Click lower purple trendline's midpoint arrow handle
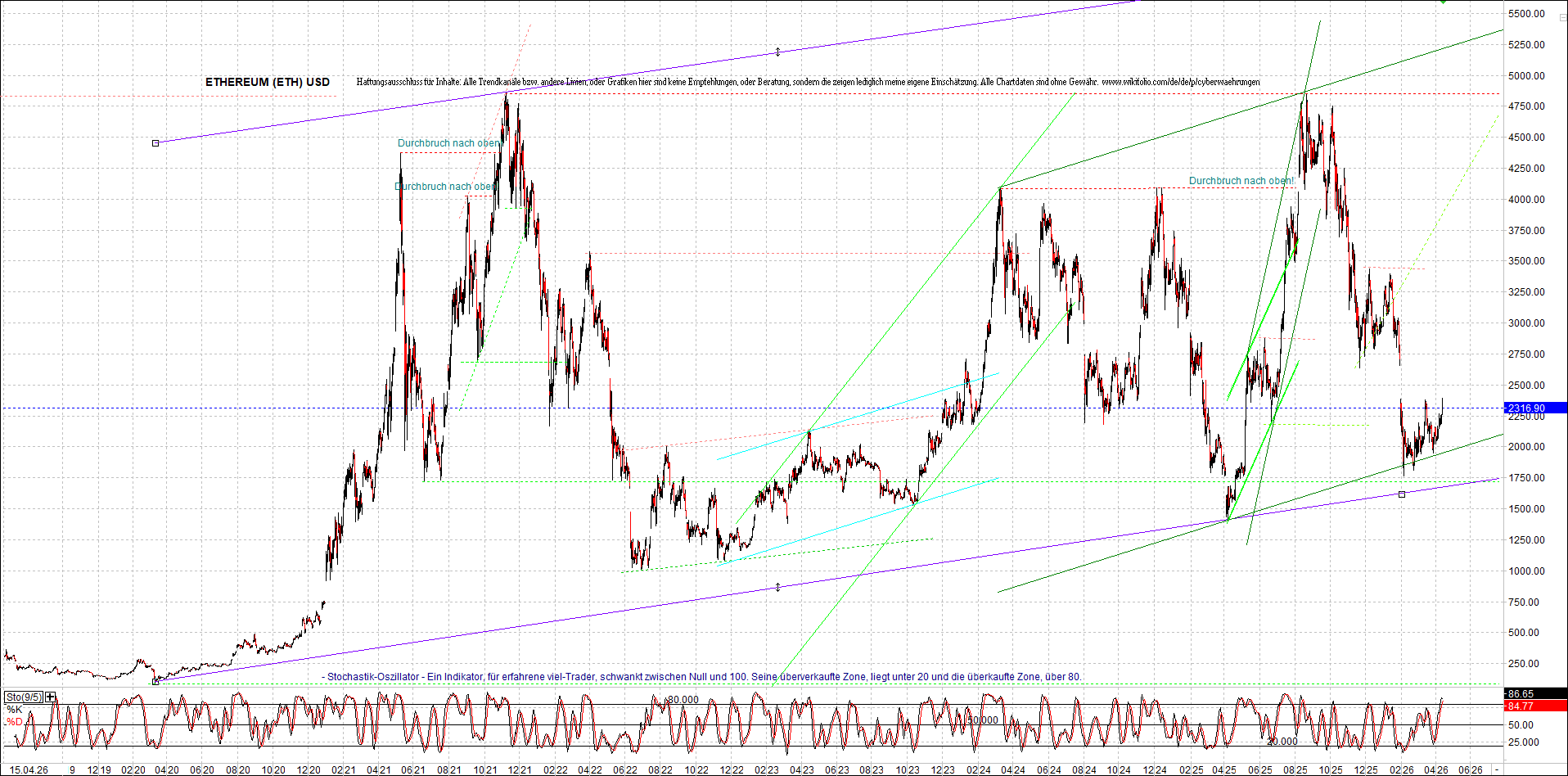 (777, 587)
